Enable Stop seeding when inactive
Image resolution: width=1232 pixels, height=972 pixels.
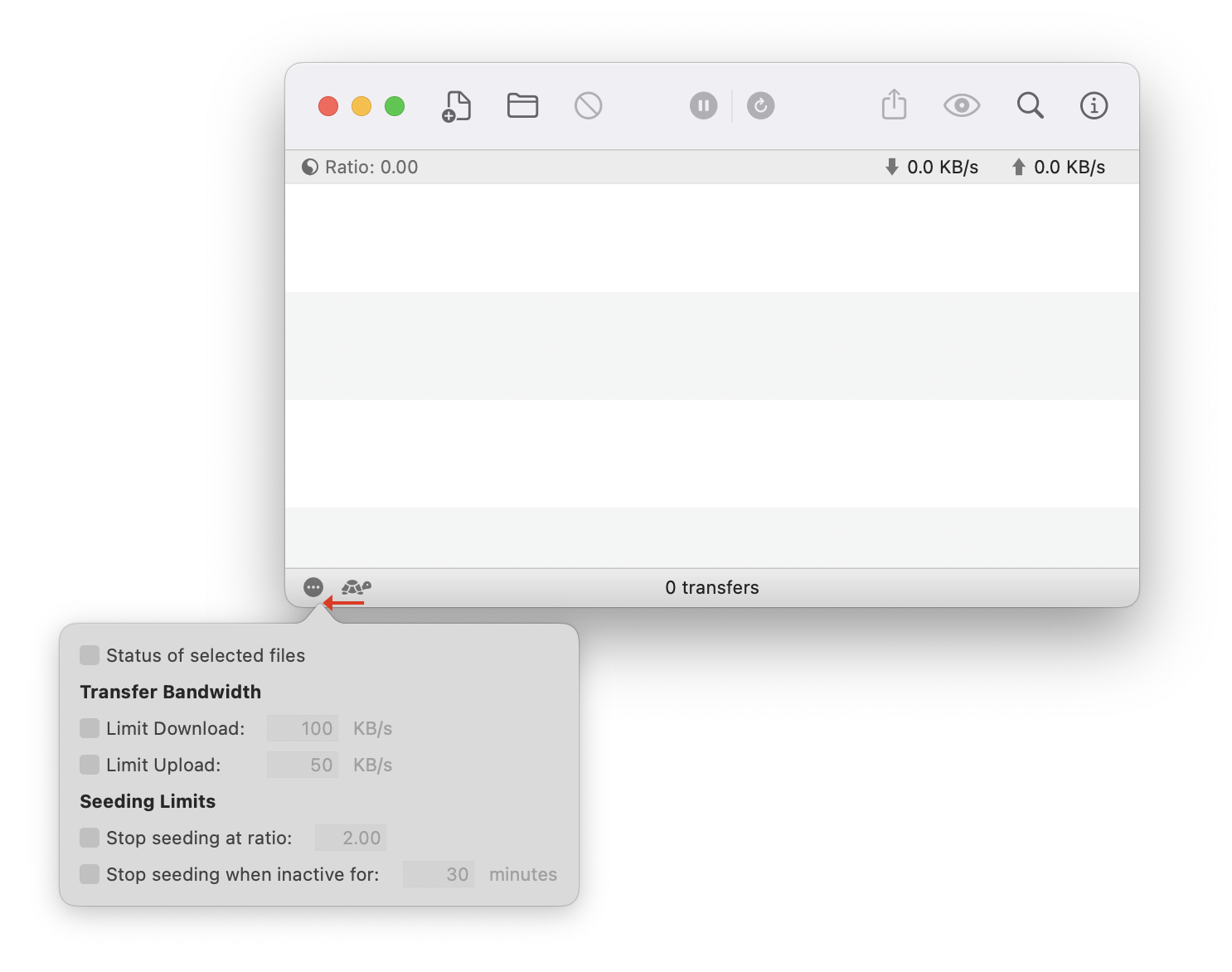tap(90, 874)
